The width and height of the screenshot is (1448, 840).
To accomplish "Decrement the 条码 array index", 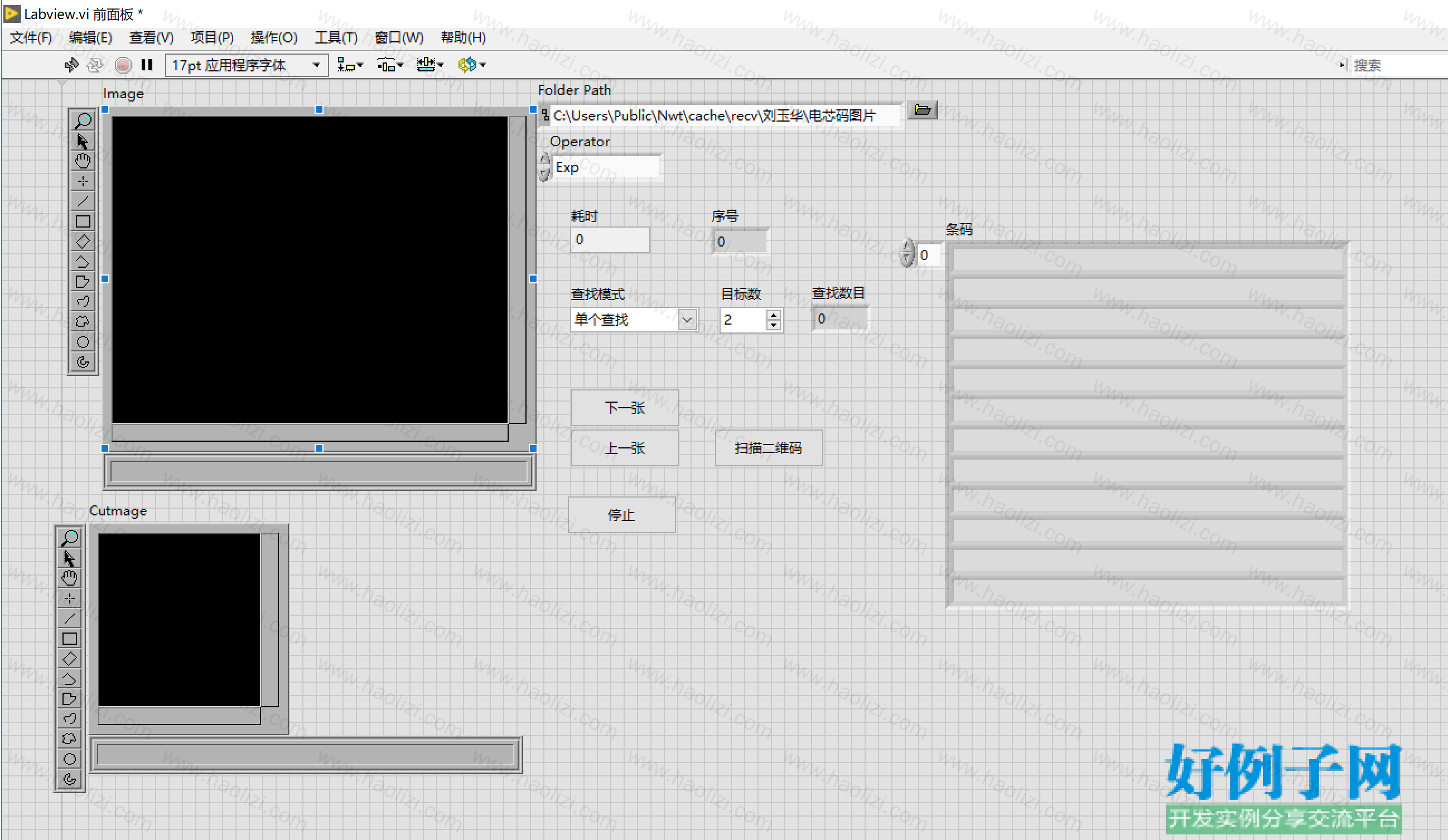I will click(x=908, y=260).
